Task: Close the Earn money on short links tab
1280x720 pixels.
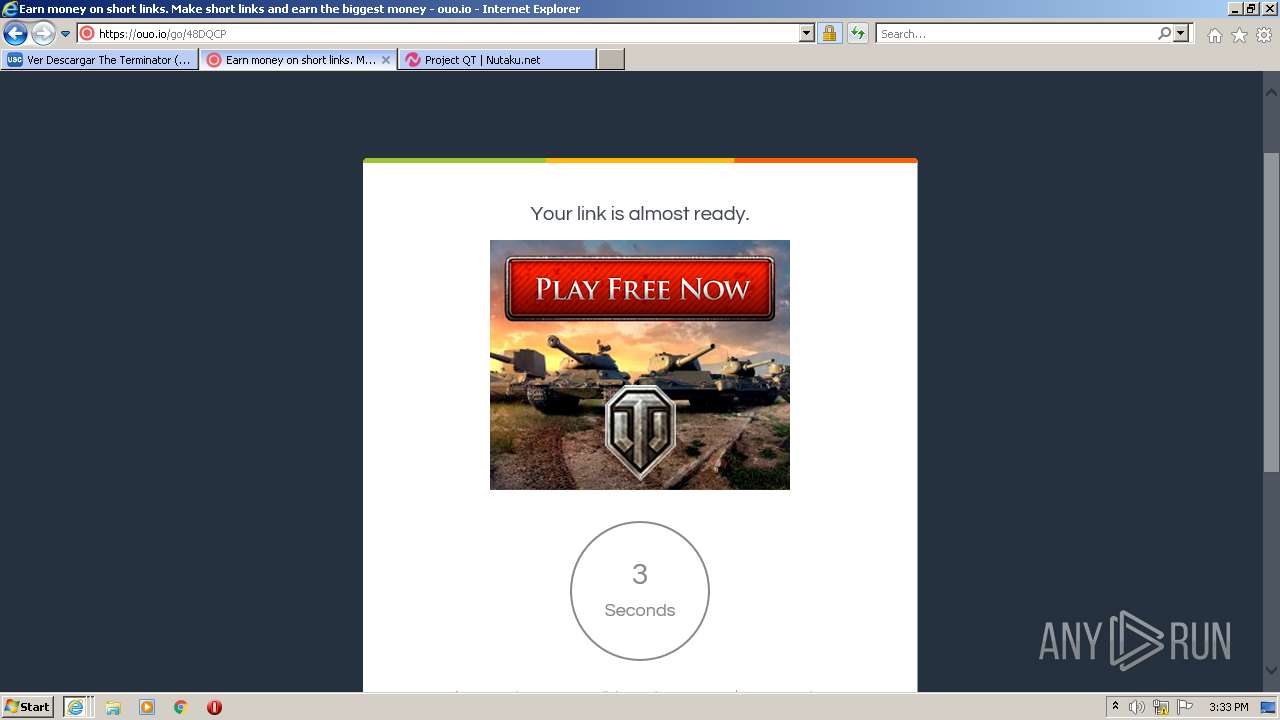Action: [x=386, y=60]
